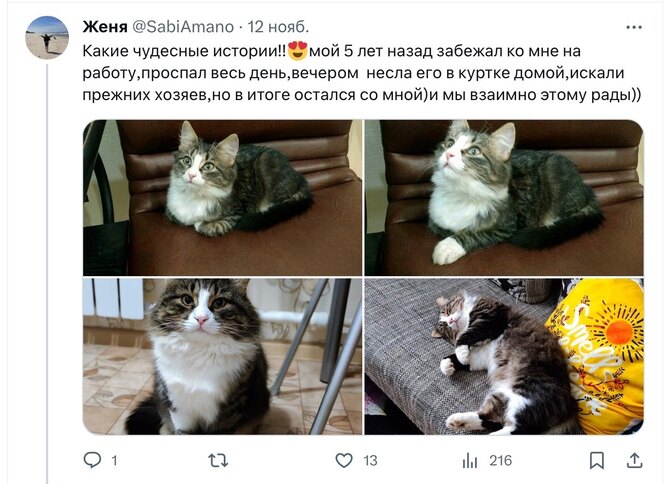666x484 pixels.
Task: Share the tweet via upload icon
Action: coord(635,461)
